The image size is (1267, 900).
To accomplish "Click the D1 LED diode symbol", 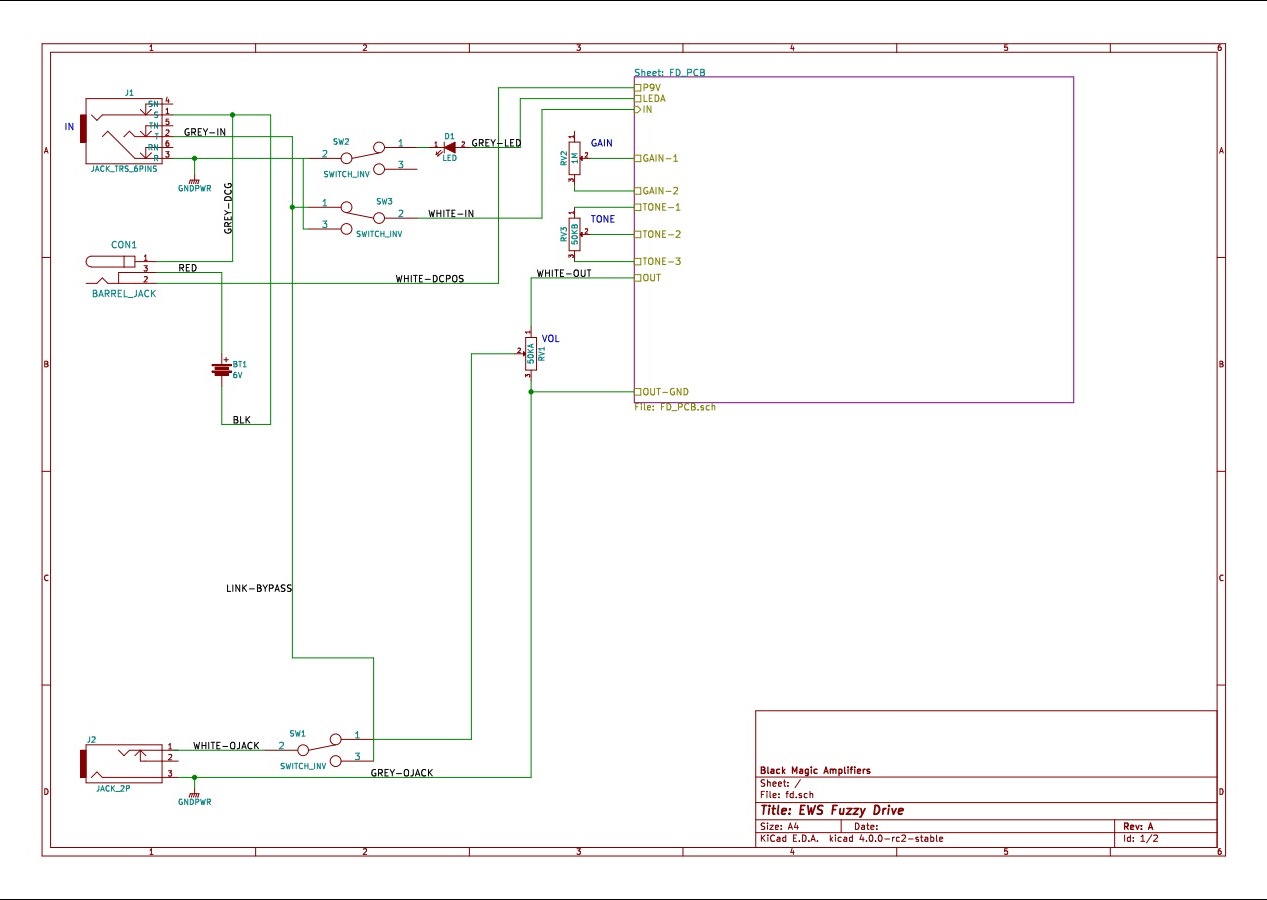I will pyautogui.click(x=449, y=146).
